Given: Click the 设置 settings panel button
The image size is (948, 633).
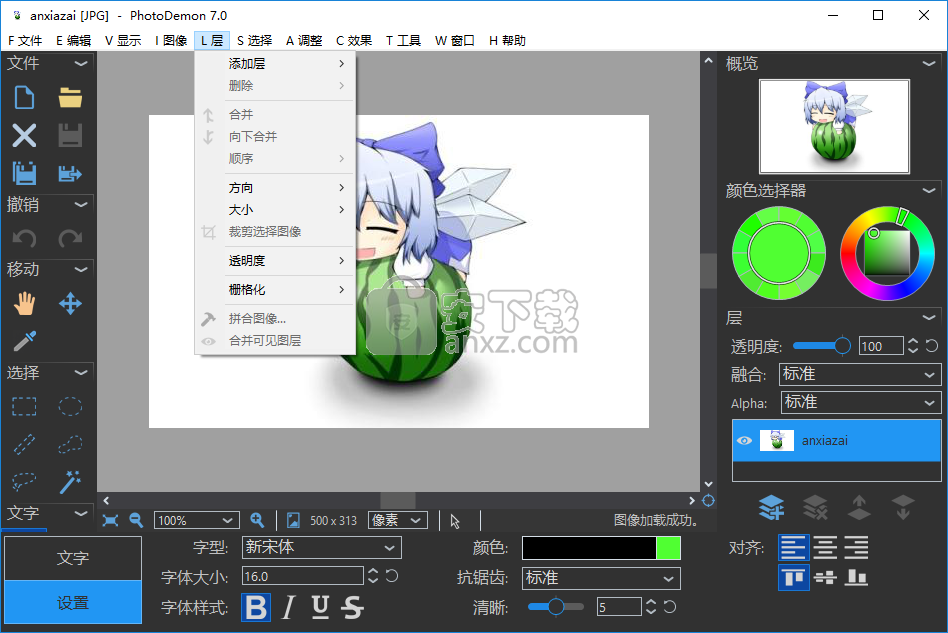Looking at the screenshot, I should pos(73,602).
